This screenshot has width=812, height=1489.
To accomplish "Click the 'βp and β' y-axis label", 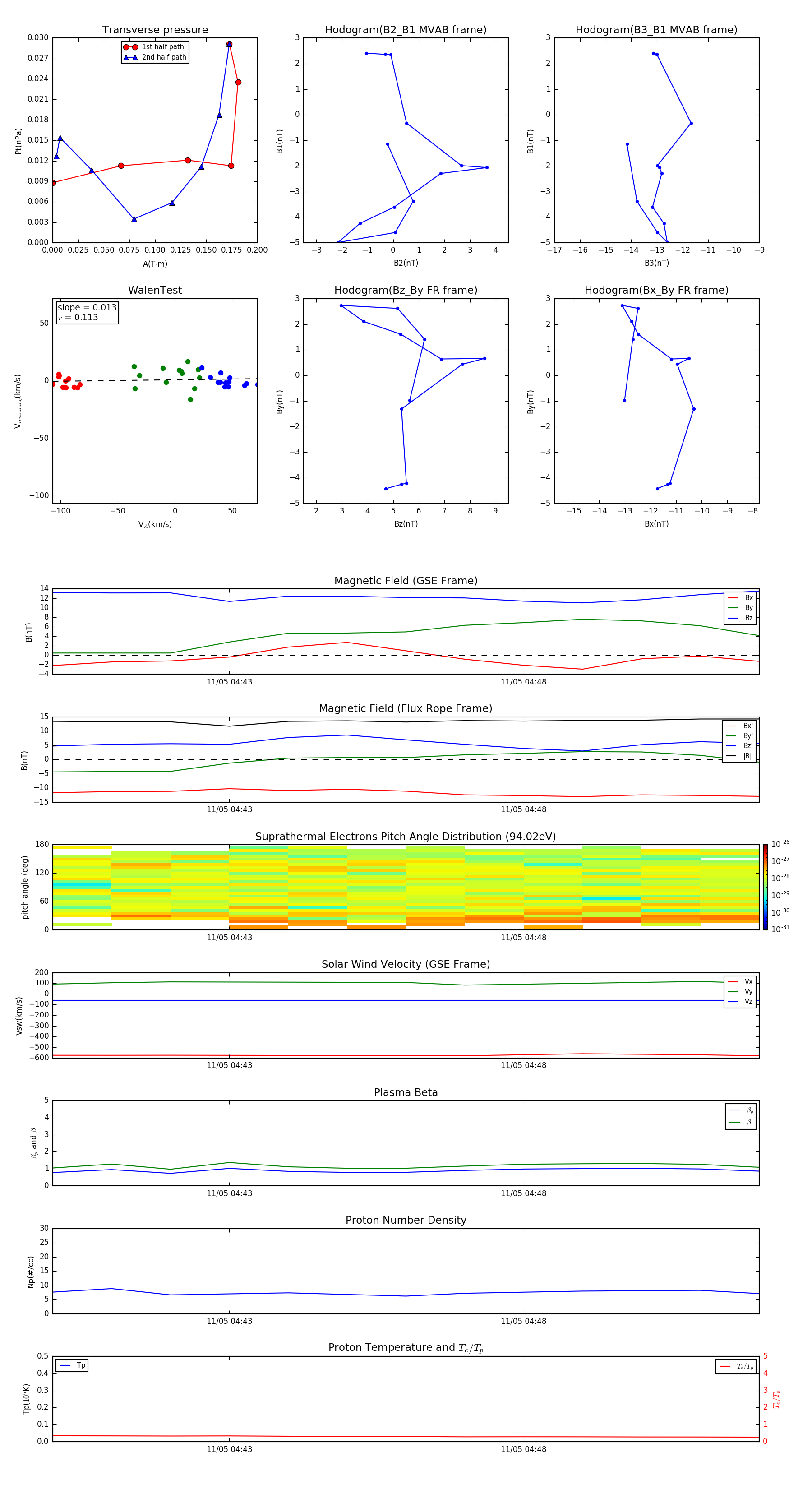I will pos(33,1143).
